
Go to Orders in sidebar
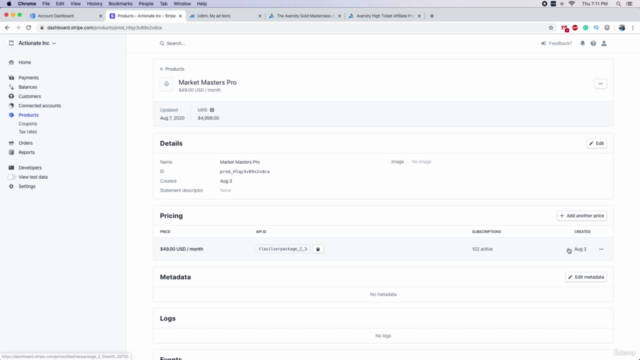click(x=25, y=143)
